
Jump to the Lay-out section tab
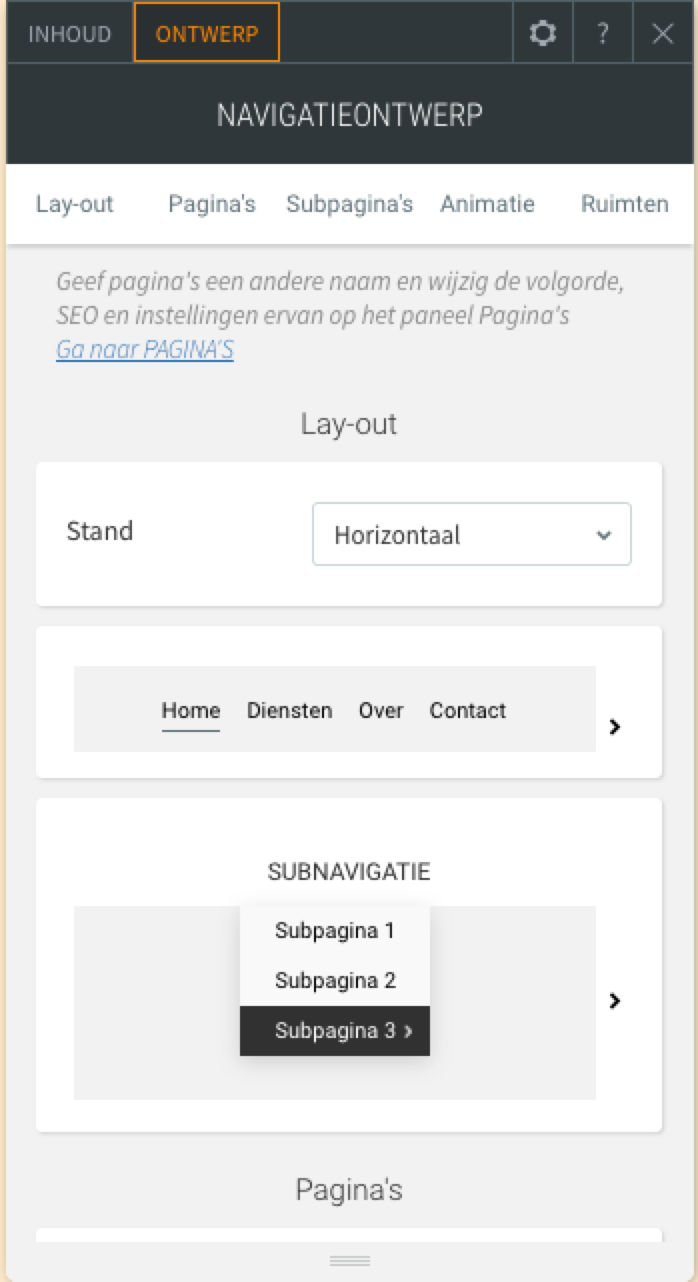(x=75, y=204)
